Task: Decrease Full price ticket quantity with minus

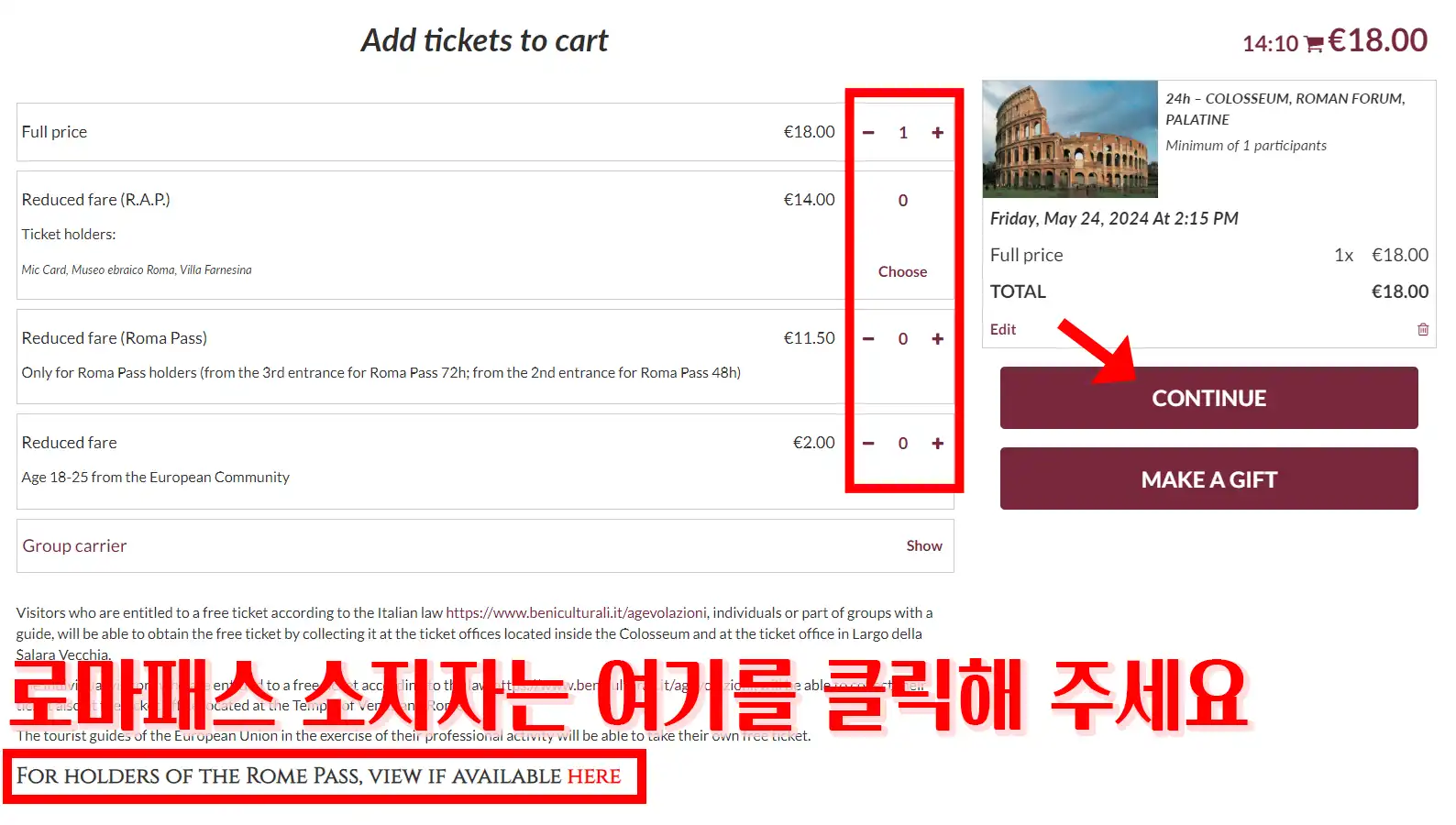Action: [868, 133]
